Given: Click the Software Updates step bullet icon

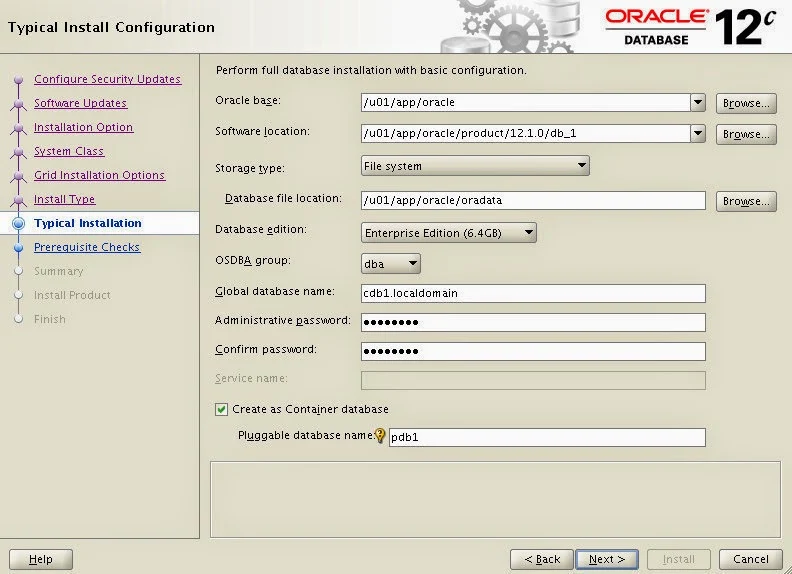Looking at the screenshot, I should tap(19, 104).
